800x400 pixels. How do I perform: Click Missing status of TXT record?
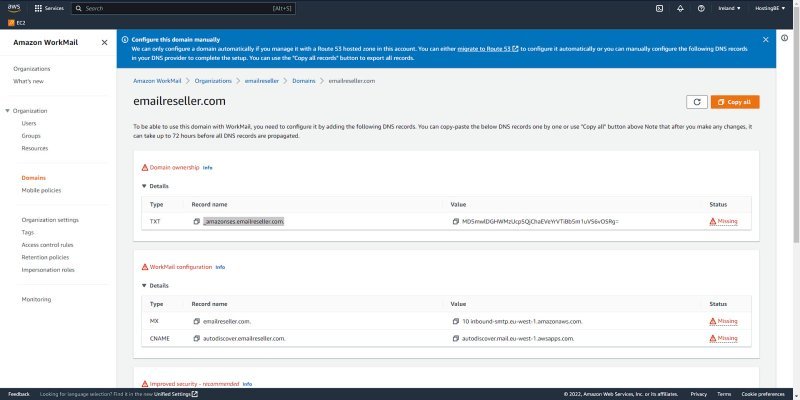click(x=723, y=222)
